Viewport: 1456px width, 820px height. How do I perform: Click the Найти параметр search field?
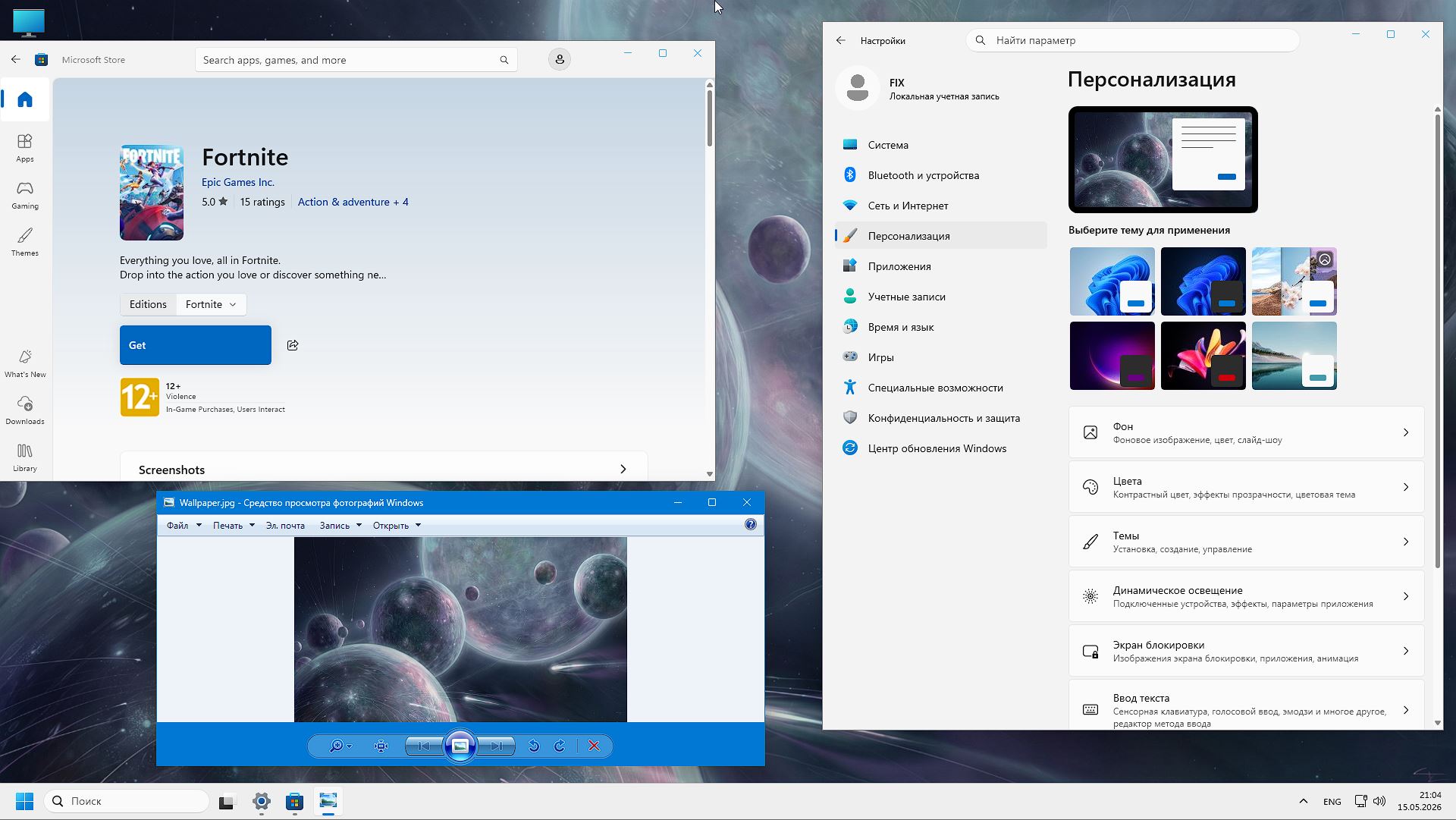(1133, 40)
